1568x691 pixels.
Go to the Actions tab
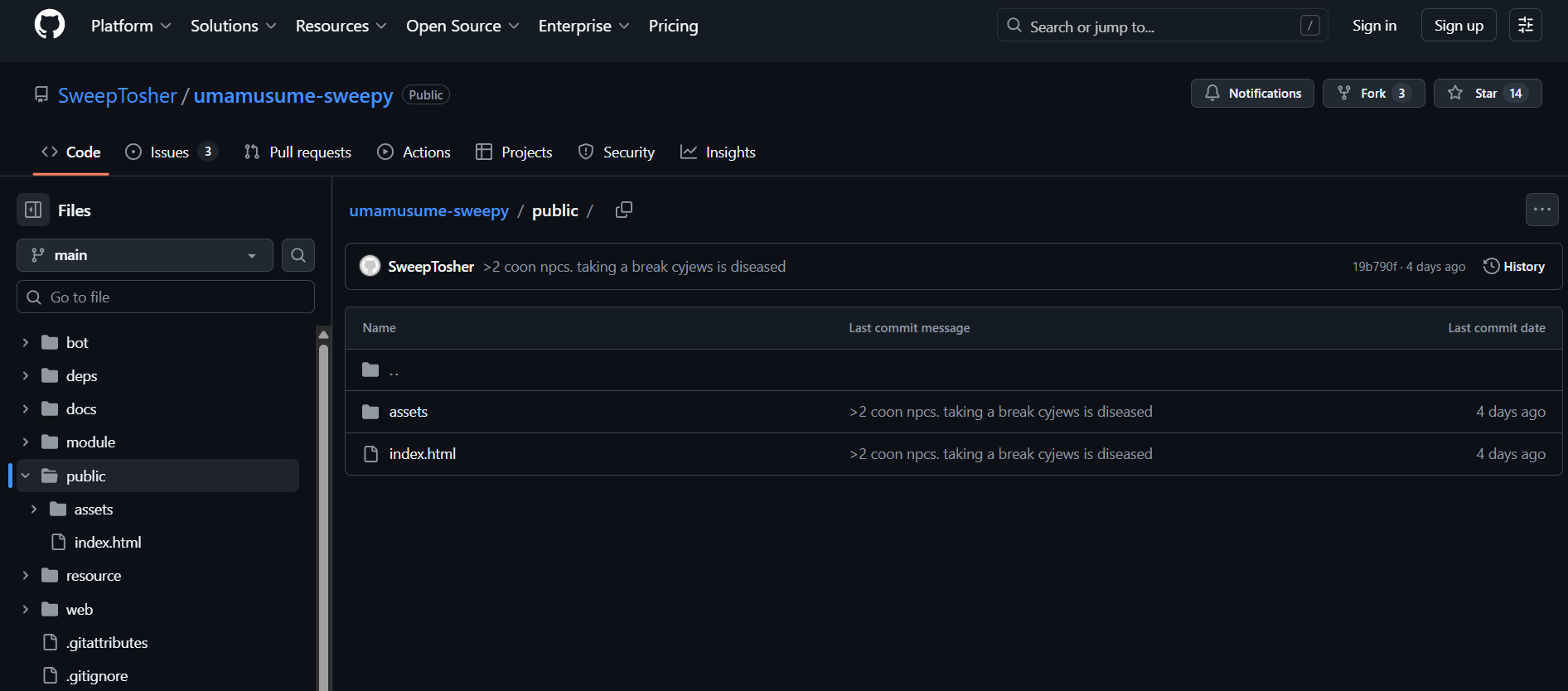tap(414, 152)
